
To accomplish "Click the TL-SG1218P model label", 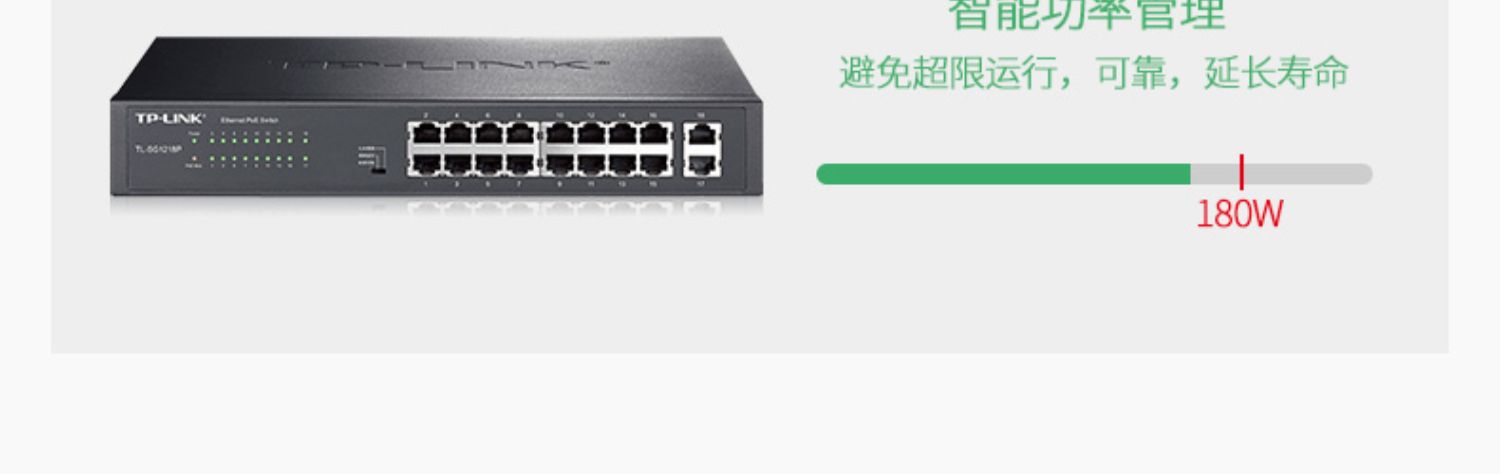I will coord(158,150).
